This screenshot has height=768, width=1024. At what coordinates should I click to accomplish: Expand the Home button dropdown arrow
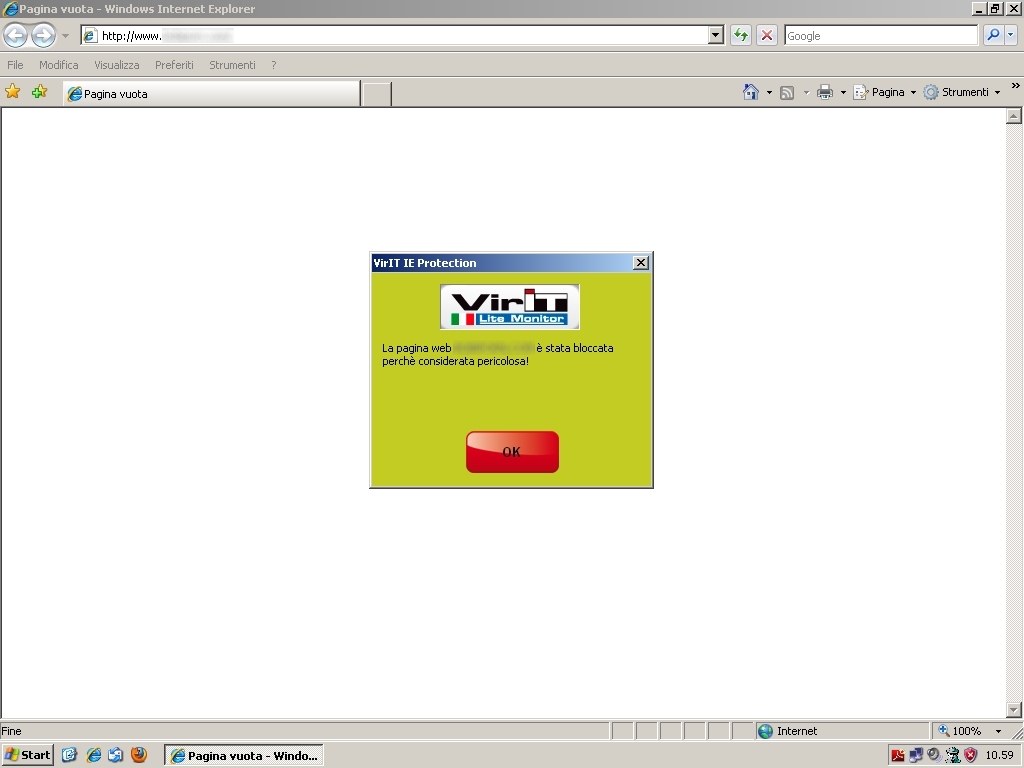pos(769,92)
